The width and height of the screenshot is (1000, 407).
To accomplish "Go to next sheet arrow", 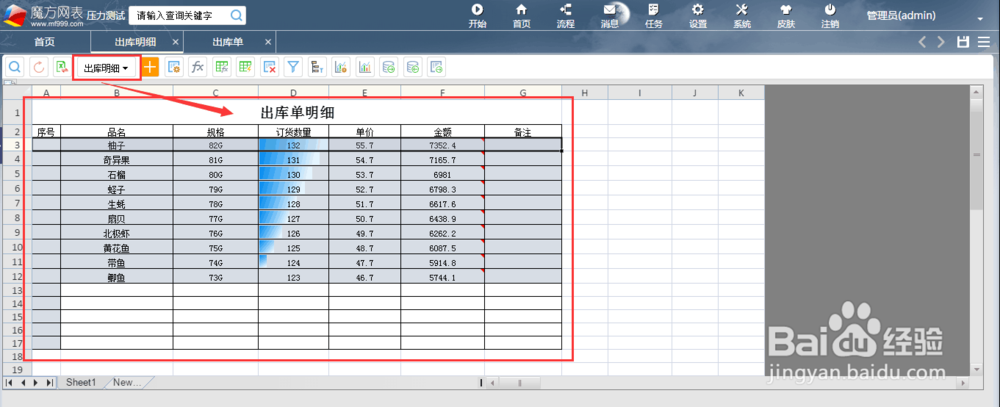I will [x=35, y=383].
